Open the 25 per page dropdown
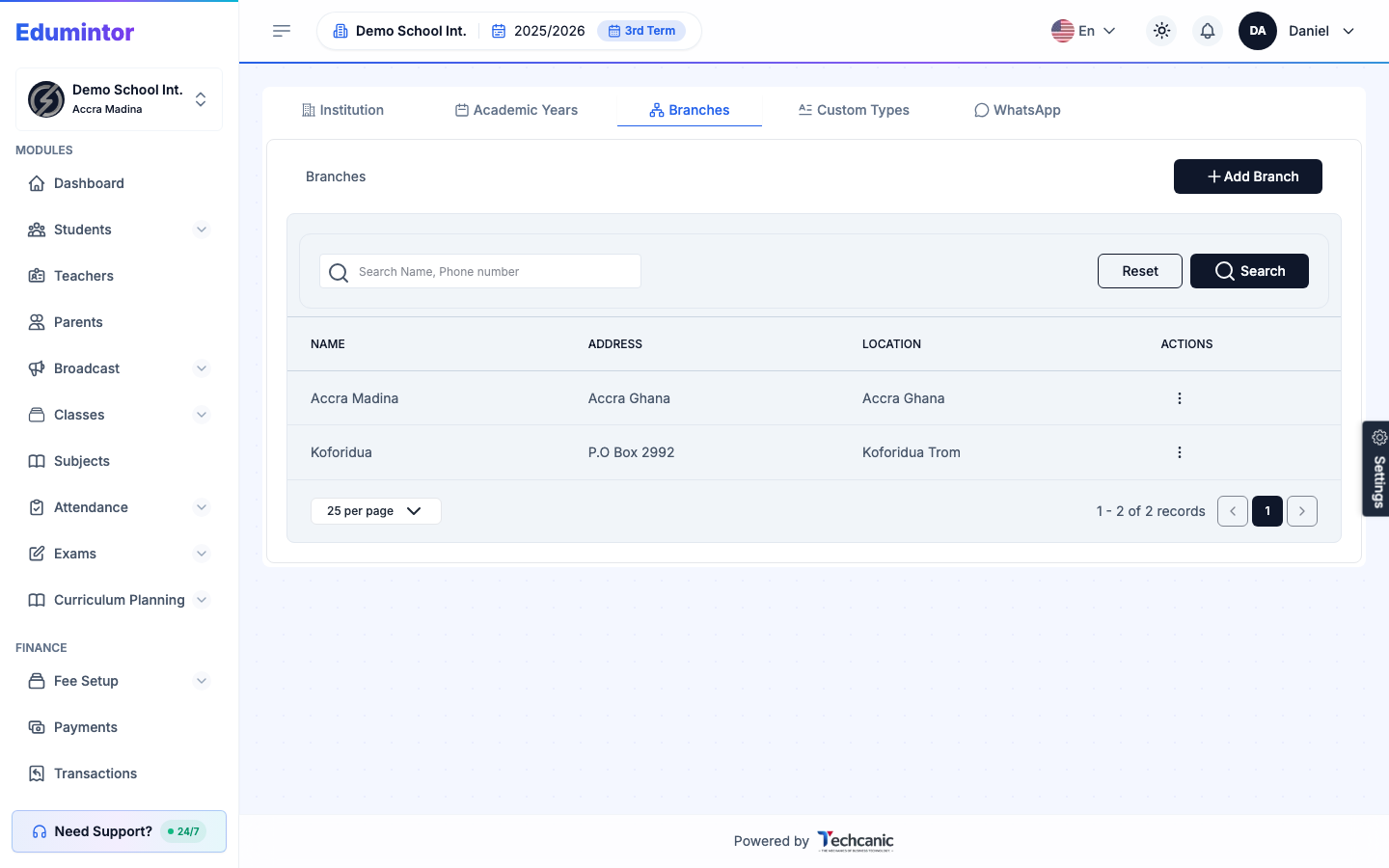Screen dimensions: 1389x868 pos(376,511)
